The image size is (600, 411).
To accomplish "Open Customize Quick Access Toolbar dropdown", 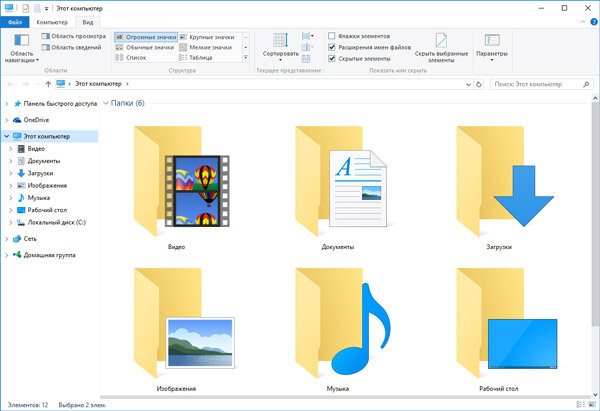I will (46, 8).
